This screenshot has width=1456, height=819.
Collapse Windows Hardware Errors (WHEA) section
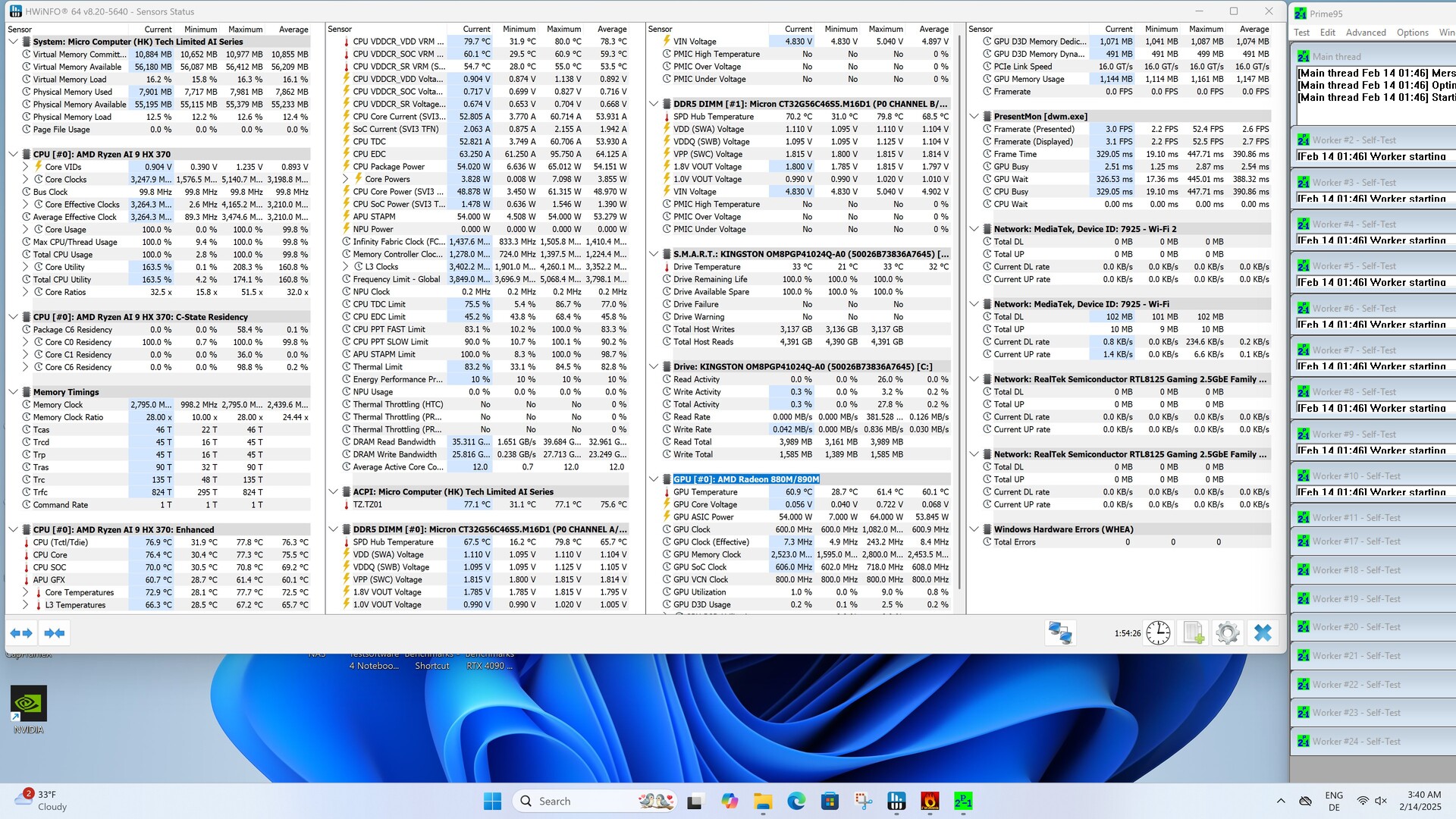point(974,529)
